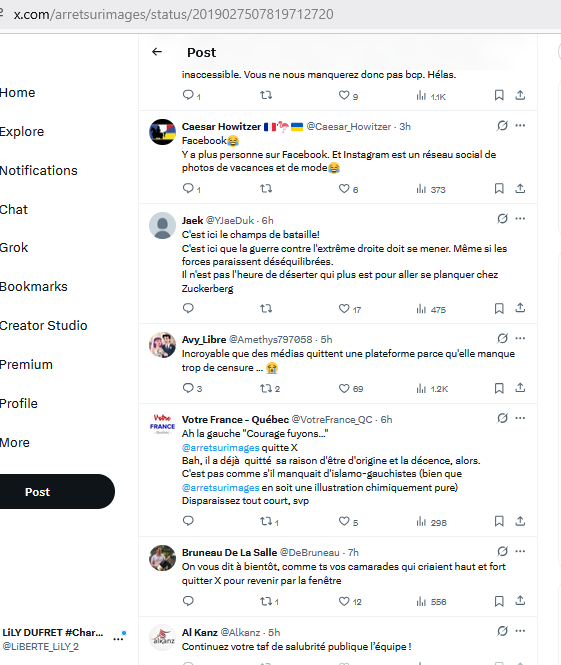Reply to Jaek's comment
Image resolution: width=561 pixels, height=665 pixels.
188,308
